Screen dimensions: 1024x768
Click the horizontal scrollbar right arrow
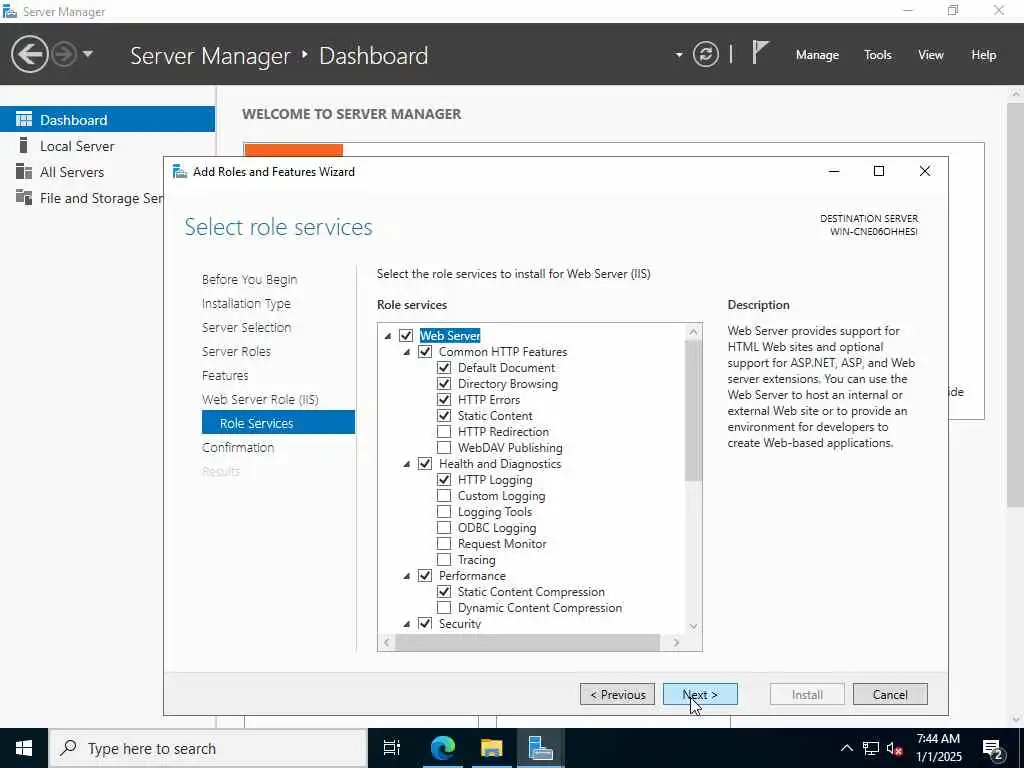tap(676, 643)
